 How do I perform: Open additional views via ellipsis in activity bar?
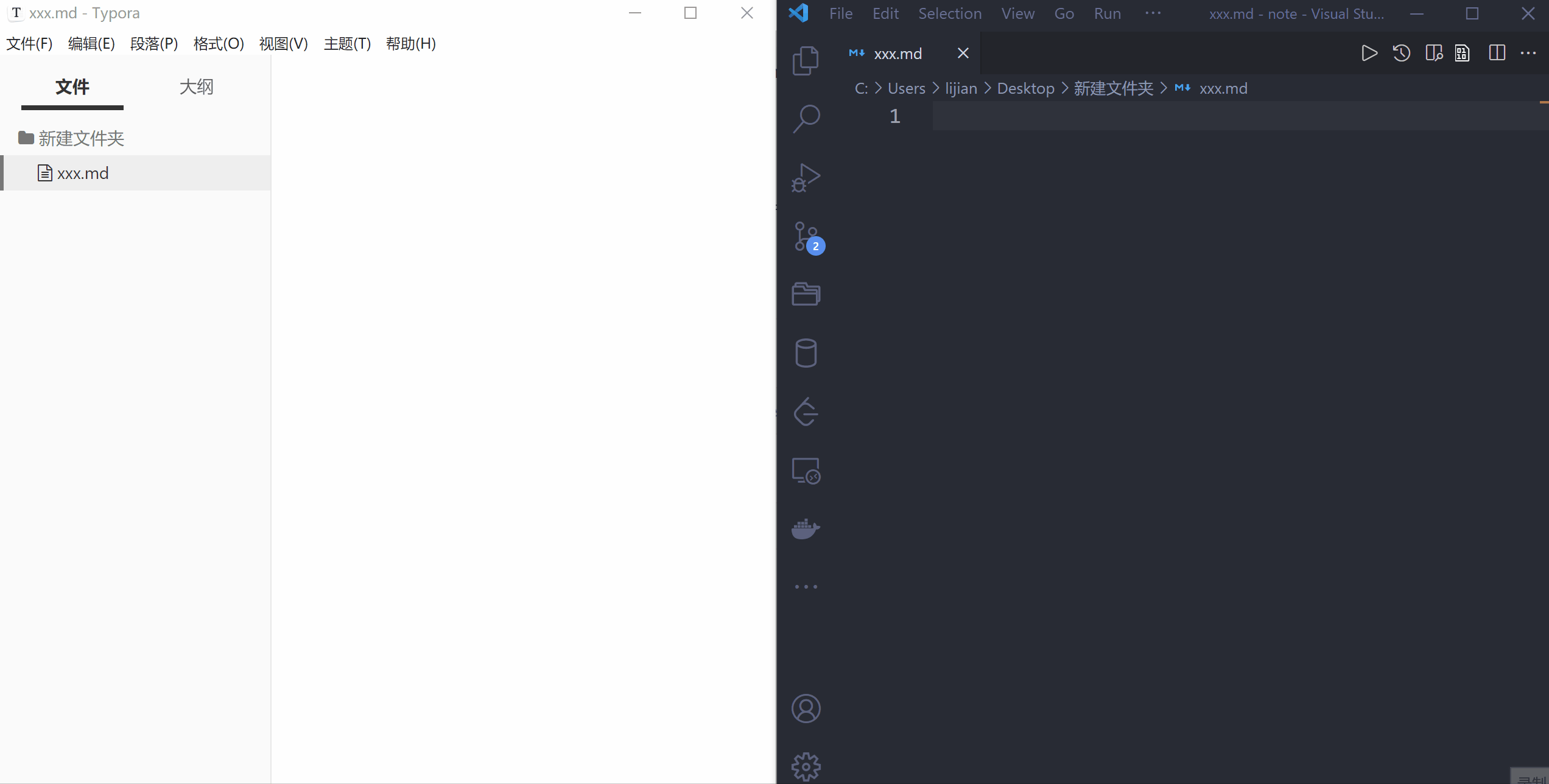806,586
